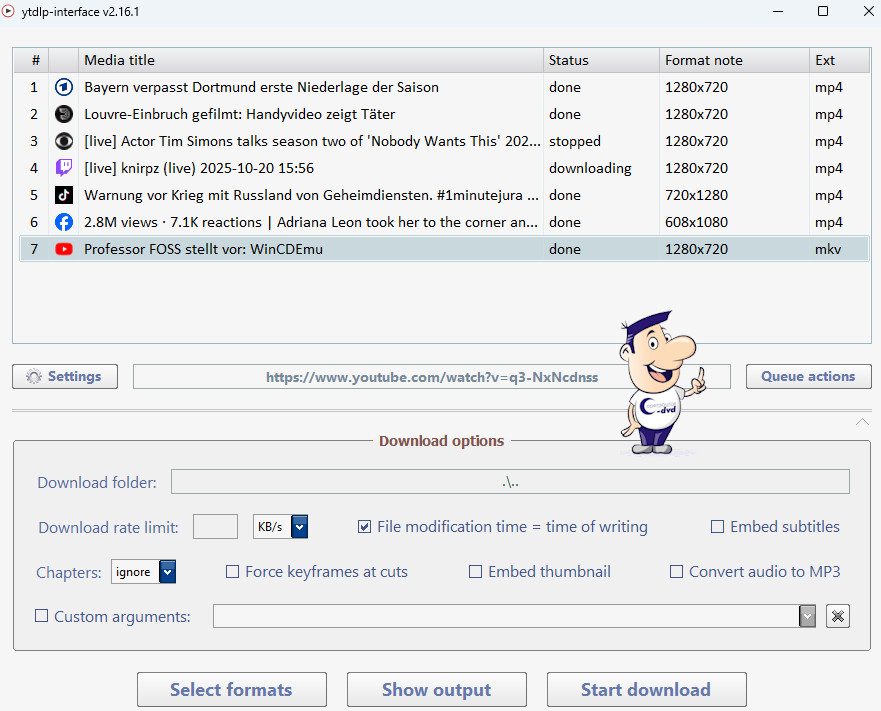The width and height of the screenshot is (881, 711).
Task: Click the Facebook icon in row 6
Action: pyautogui.click(x=64, y=222)
